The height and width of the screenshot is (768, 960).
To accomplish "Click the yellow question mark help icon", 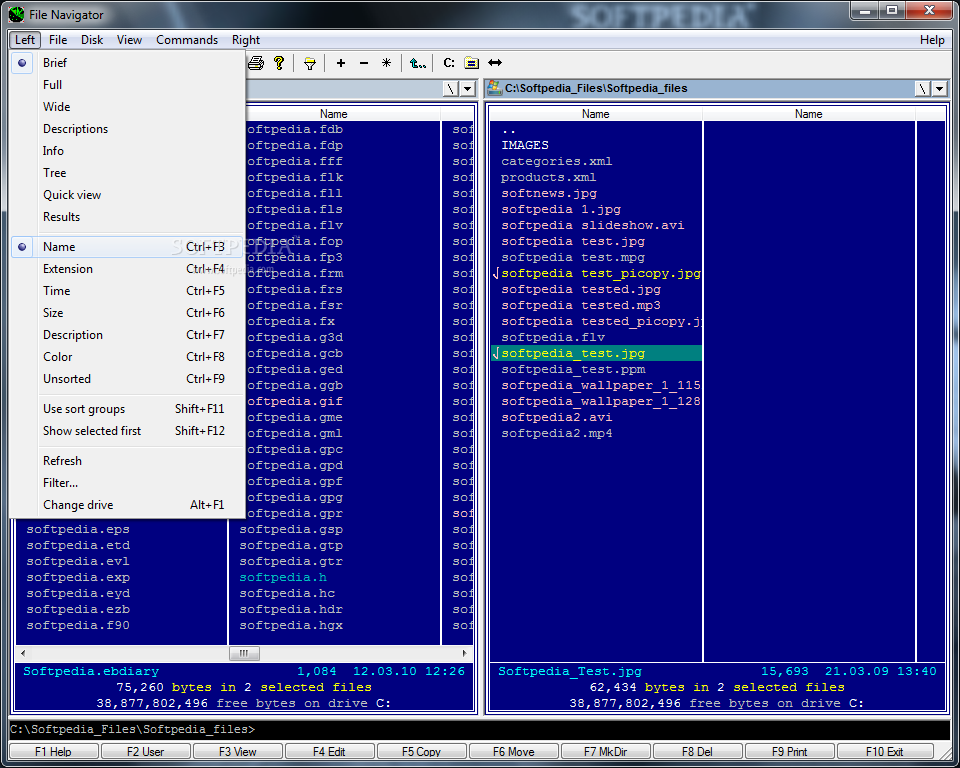I will pyautogui.click(x=279, y=62).
